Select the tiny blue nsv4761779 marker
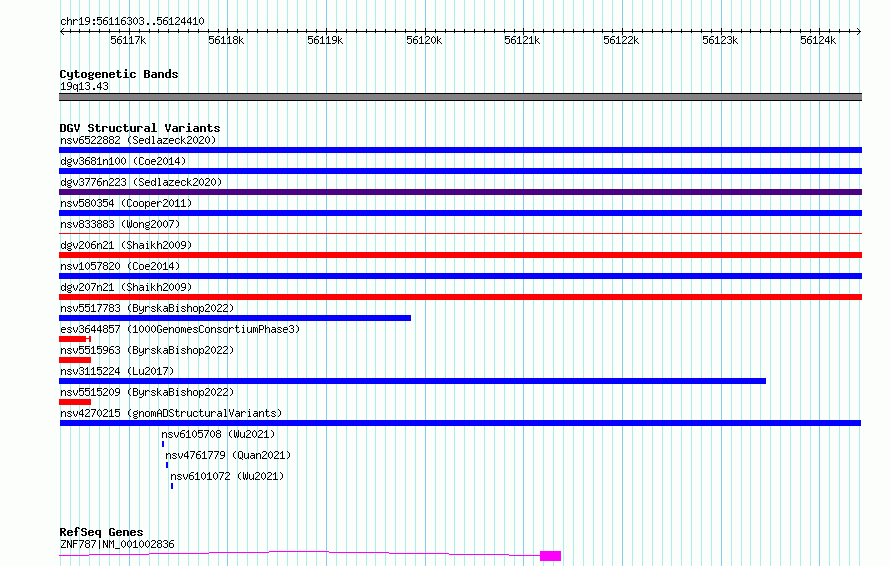Image resolution: width=890 pixels, height=566 pixels. coord(167,465)
